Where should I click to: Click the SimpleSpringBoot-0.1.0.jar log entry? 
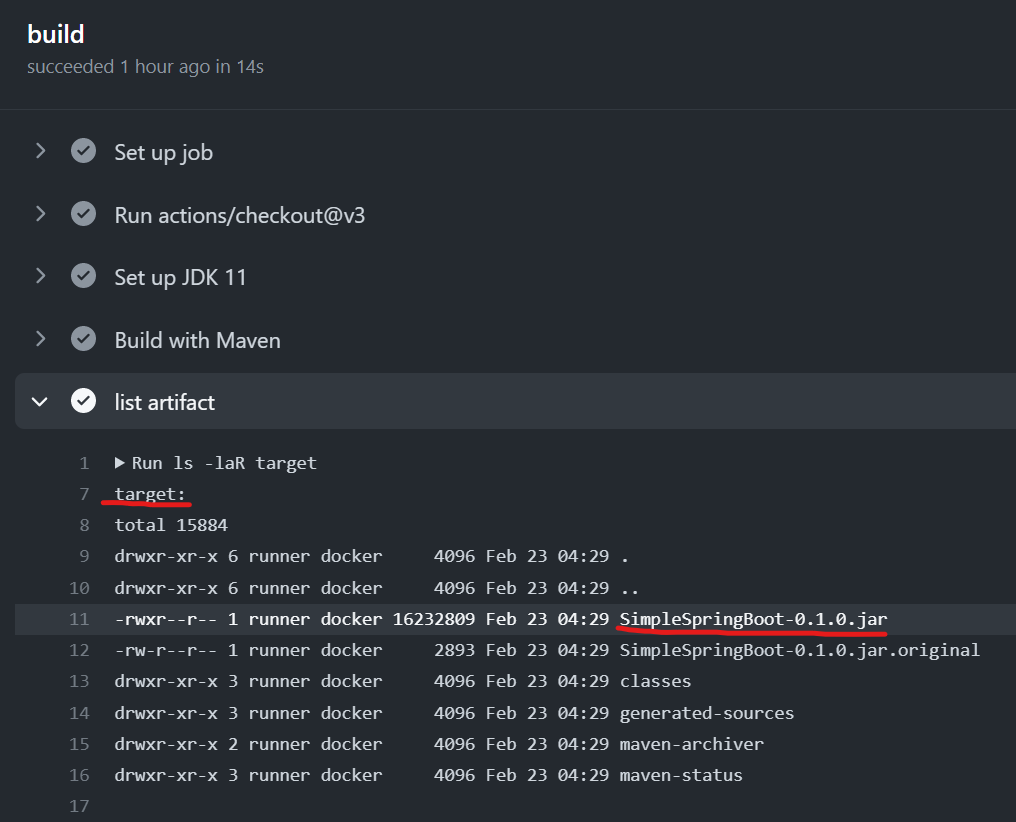pyautogui.click(x=753, y=619)
